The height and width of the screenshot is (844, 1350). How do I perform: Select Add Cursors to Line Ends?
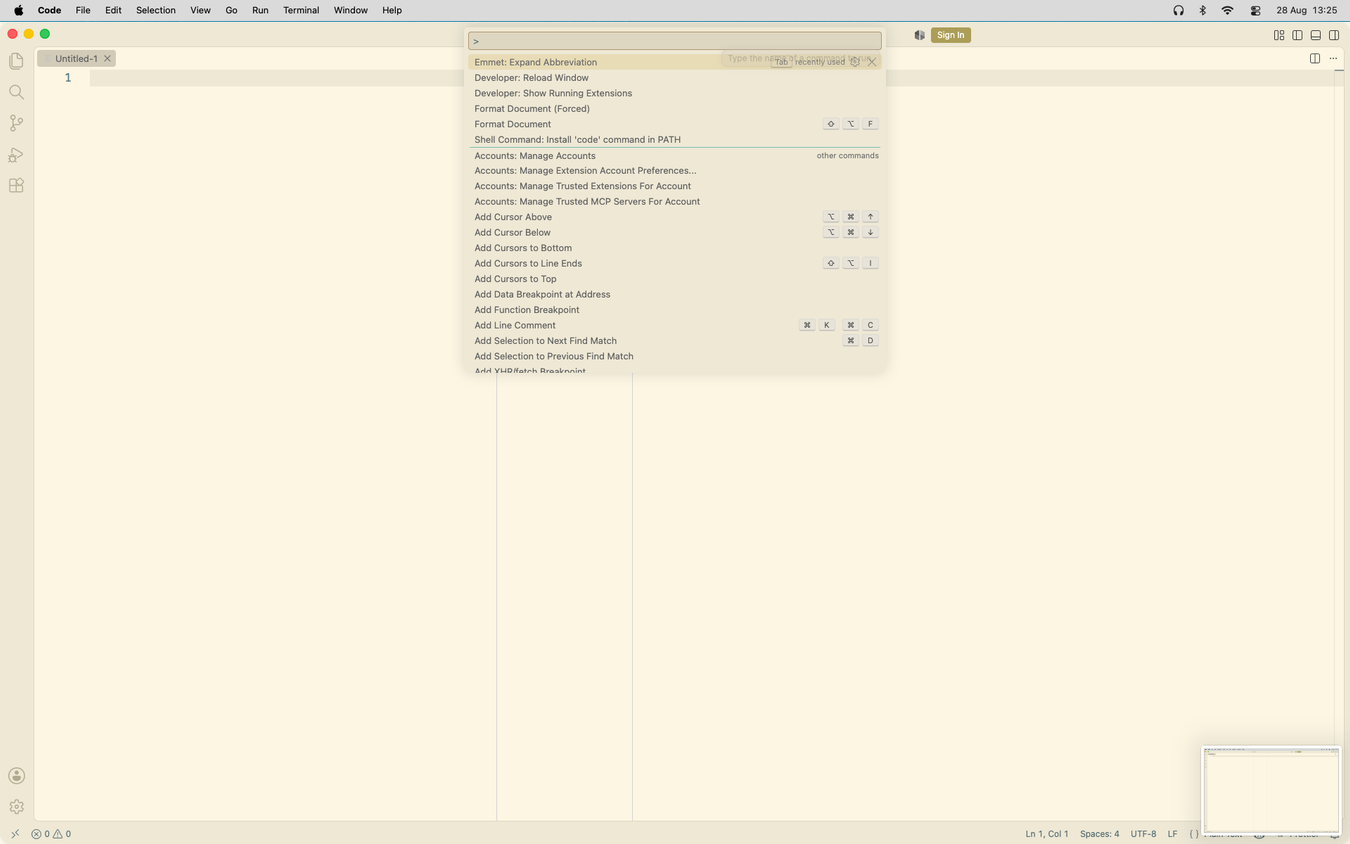click(675, 264)
